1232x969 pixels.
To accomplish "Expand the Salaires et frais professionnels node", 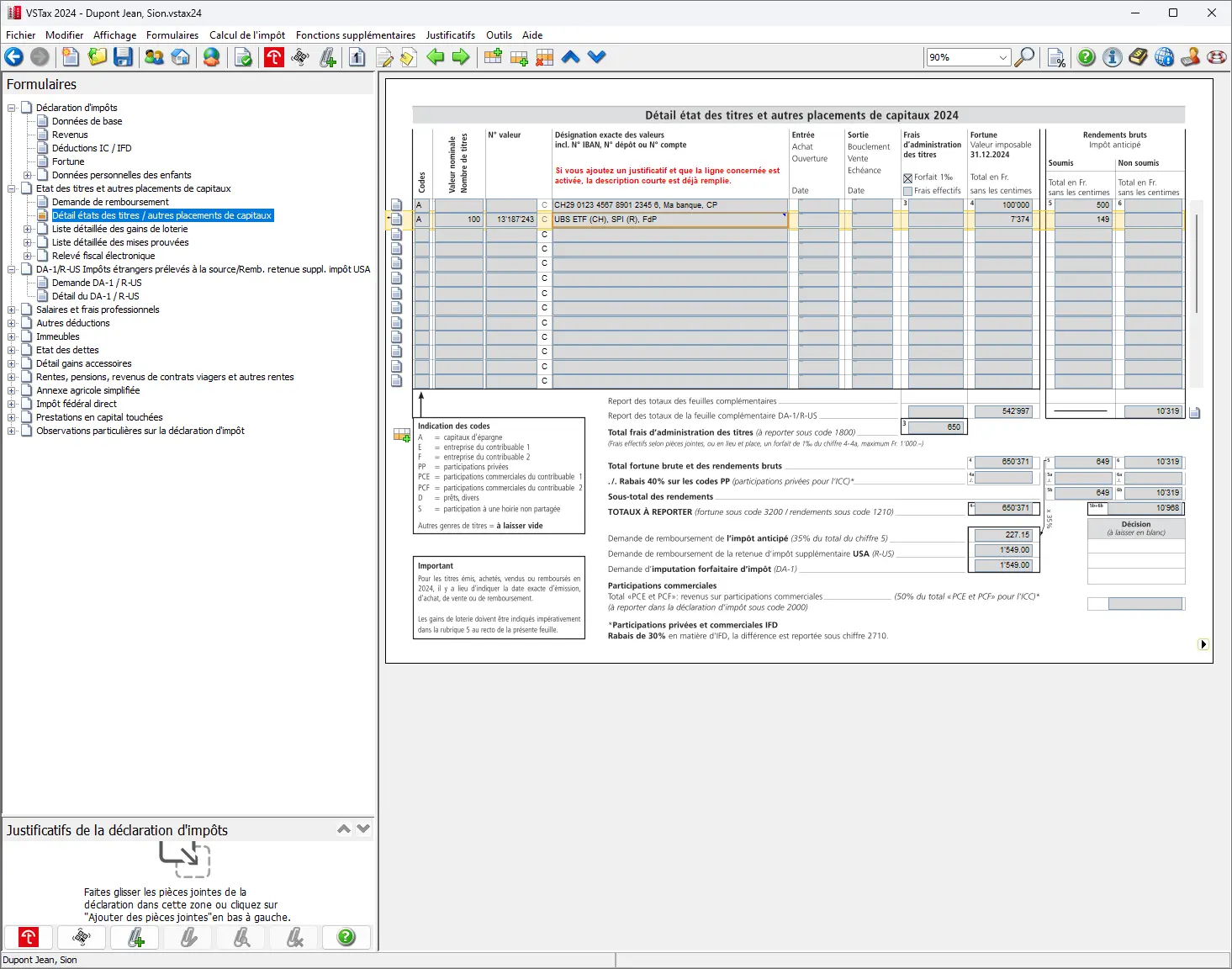I will click(x=12, y=310).
